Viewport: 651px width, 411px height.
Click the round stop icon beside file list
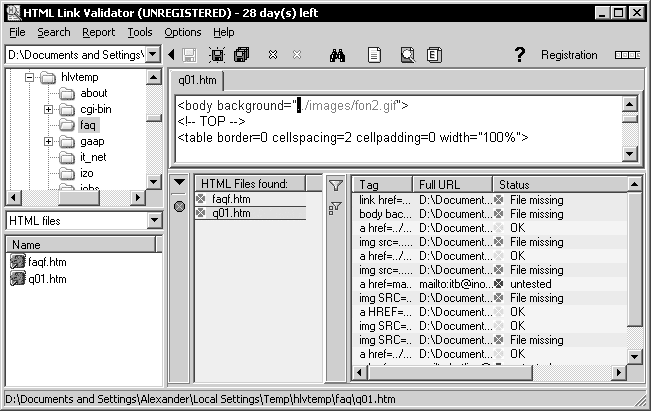179,206
